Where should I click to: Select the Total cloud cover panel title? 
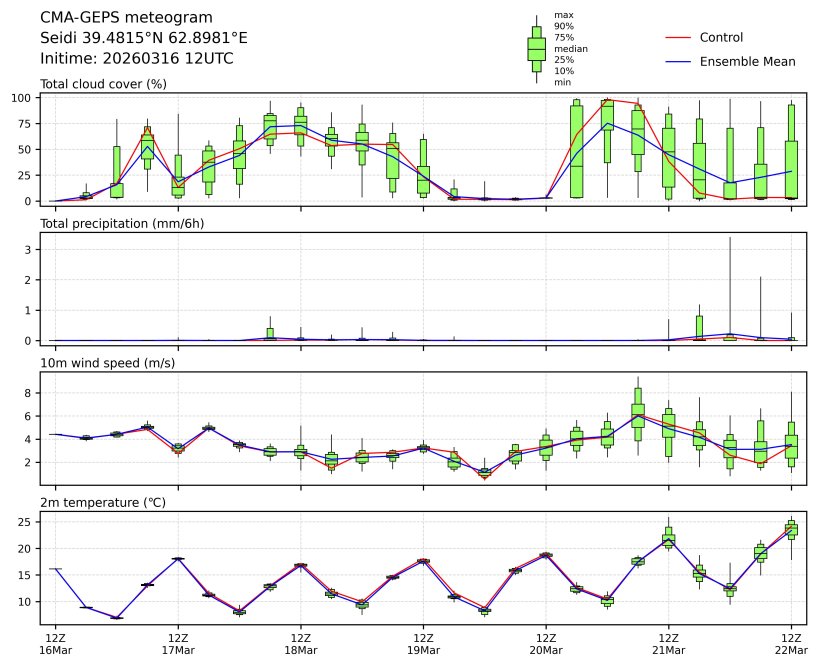[103, 84]
